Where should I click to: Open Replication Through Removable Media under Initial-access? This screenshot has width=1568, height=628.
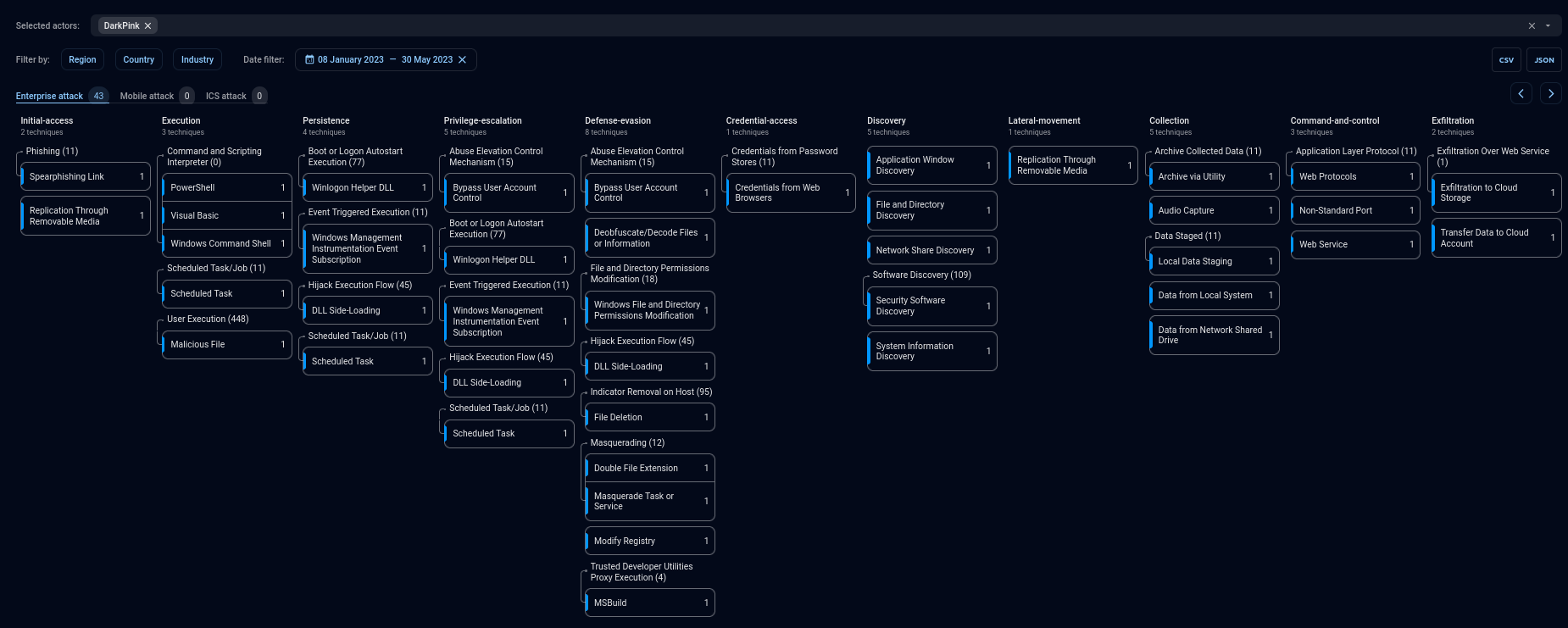(86, 216)
